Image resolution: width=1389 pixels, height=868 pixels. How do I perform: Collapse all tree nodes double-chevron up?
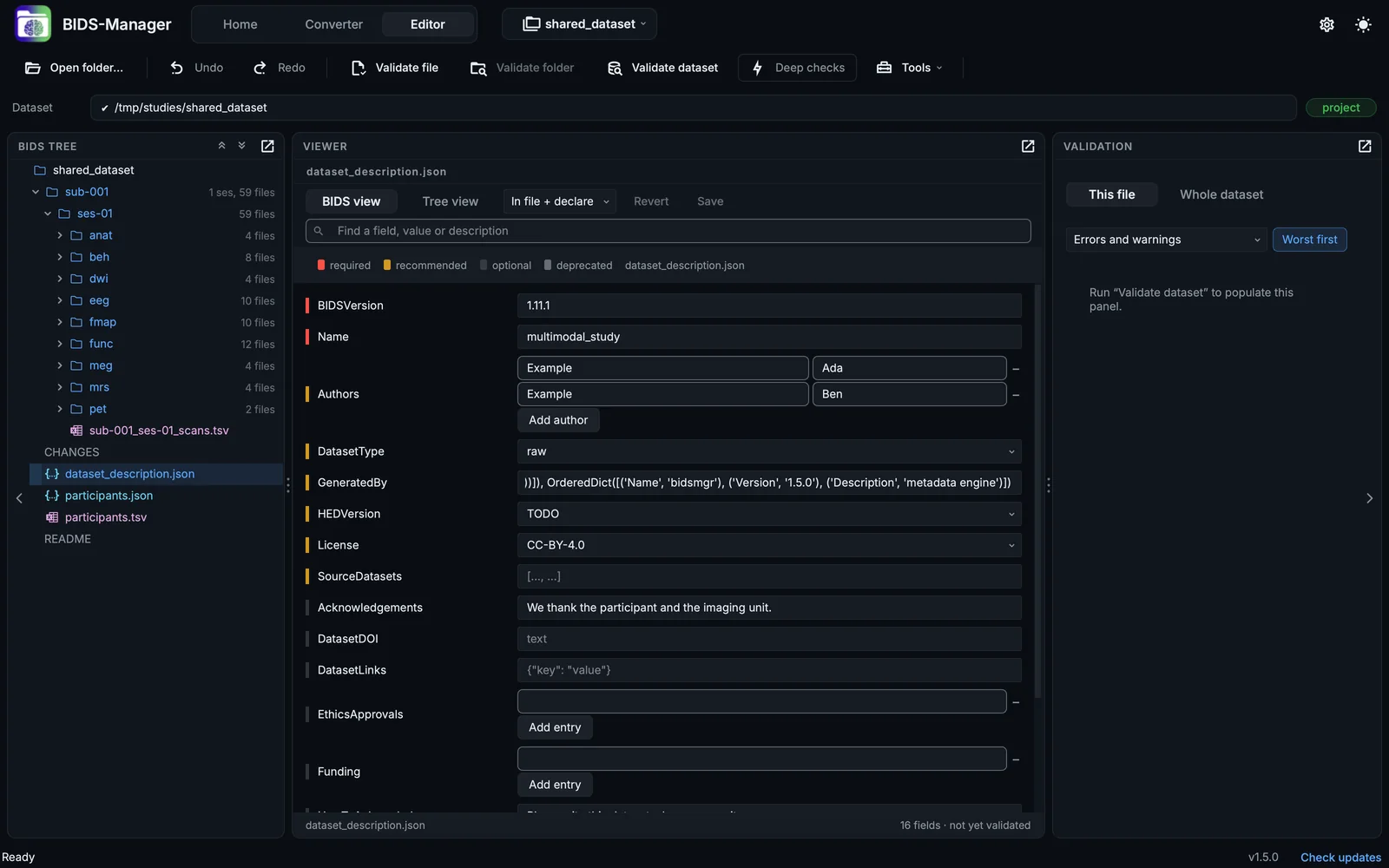221,146
